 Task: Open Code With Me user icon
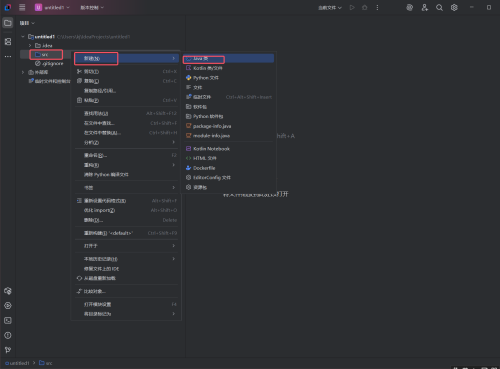(424, 7)
